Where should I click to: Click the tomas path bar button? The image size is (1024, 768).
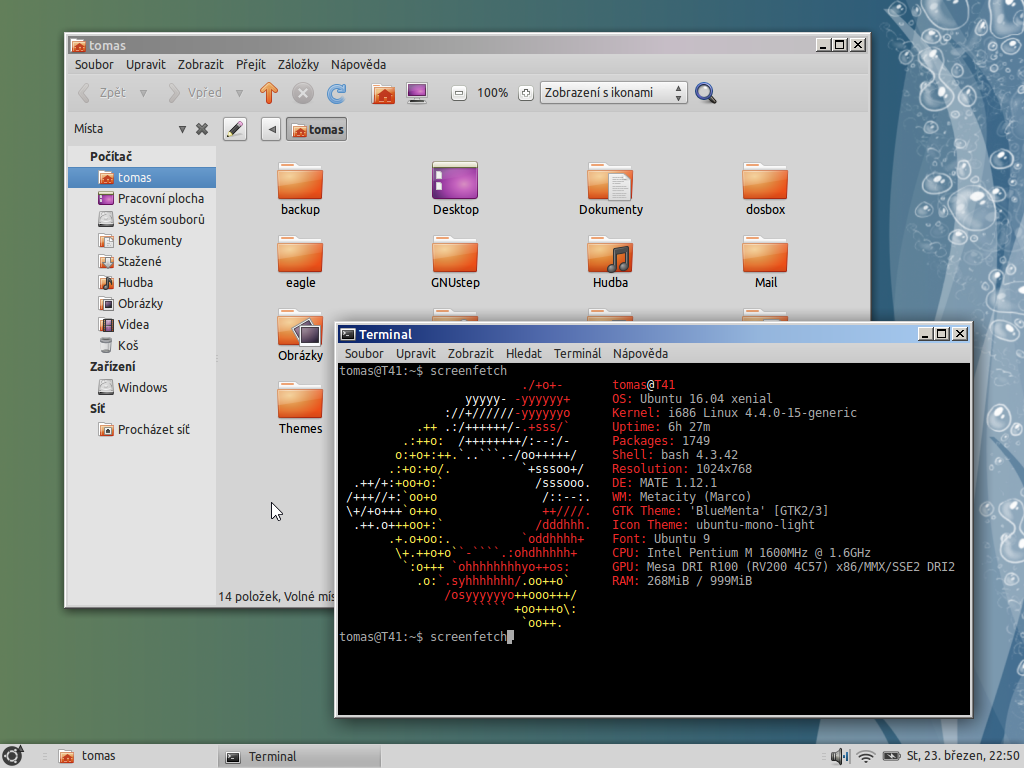click(317, 129)
